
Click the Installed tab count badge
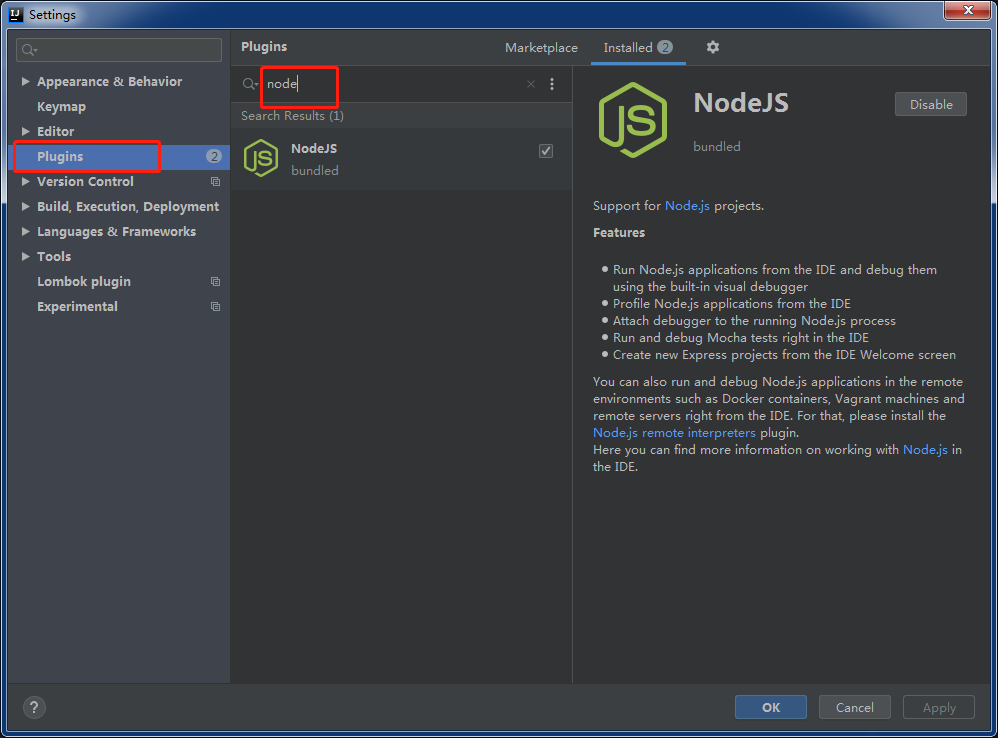(x=664, y=47)
